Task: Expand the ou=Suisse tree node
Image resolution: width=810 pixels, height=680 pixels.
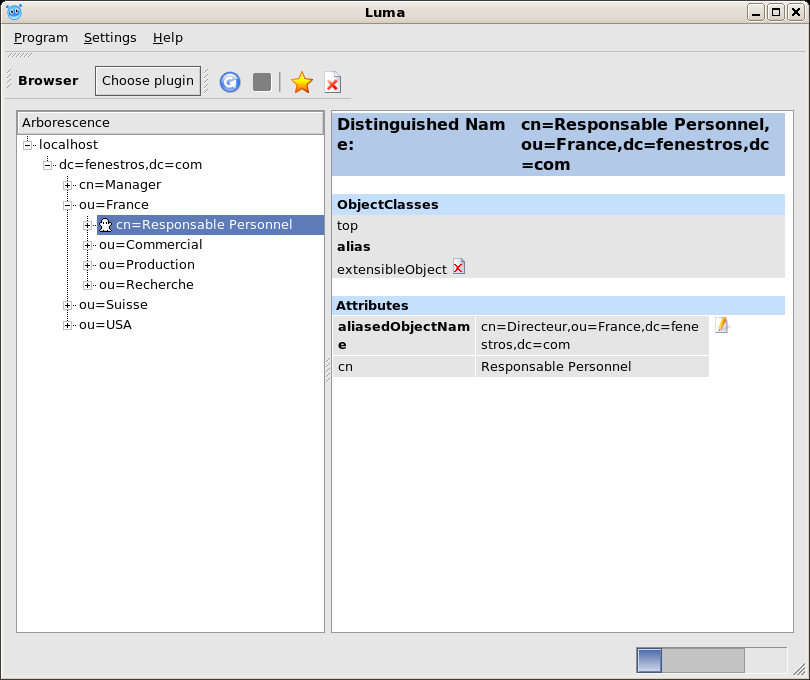Action: tap(68, 305)
